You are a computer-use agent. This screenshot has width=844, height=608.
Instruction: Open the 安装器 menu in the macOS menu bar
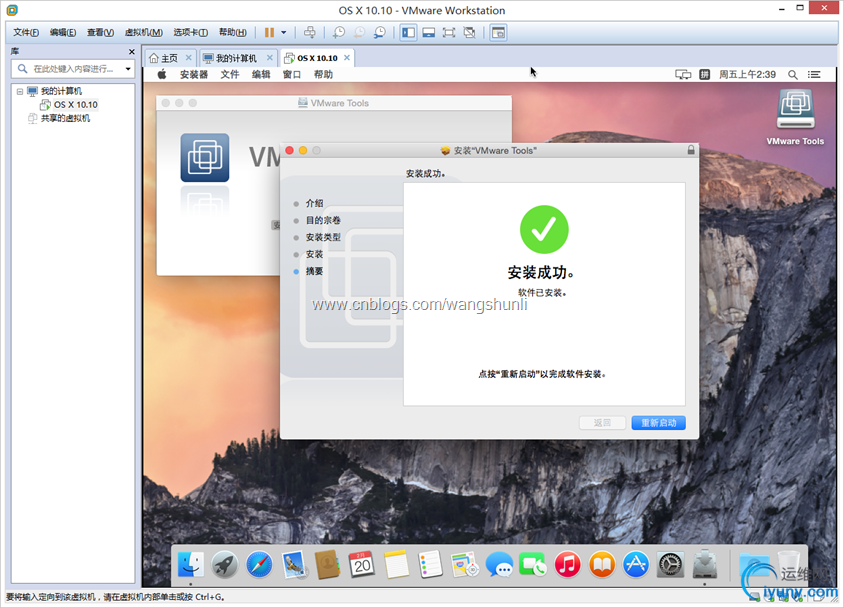coord(194,74)
